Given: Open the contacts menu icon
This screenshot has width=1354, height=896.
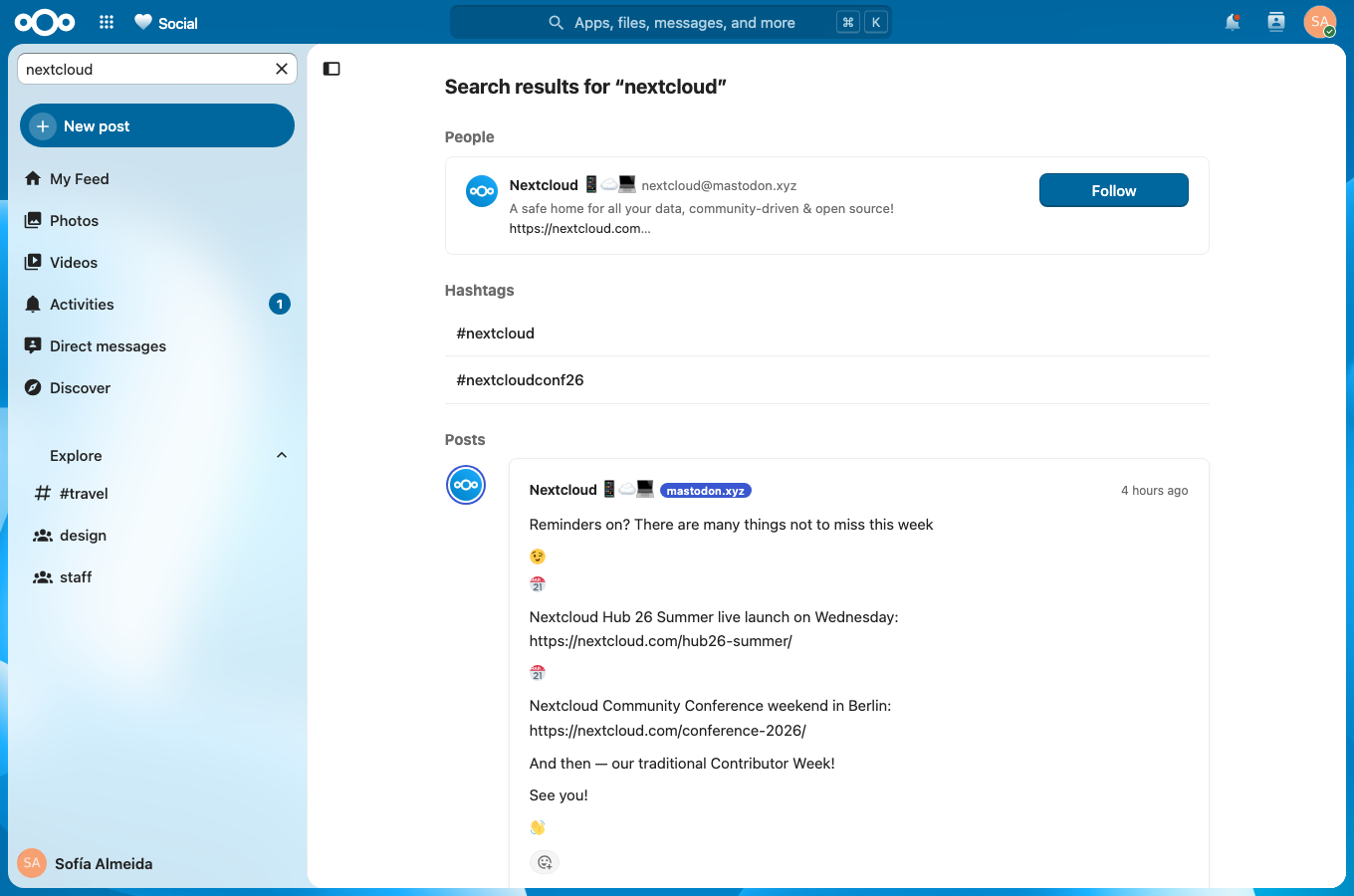Looking at the screenshot, I should (1276, 22).
